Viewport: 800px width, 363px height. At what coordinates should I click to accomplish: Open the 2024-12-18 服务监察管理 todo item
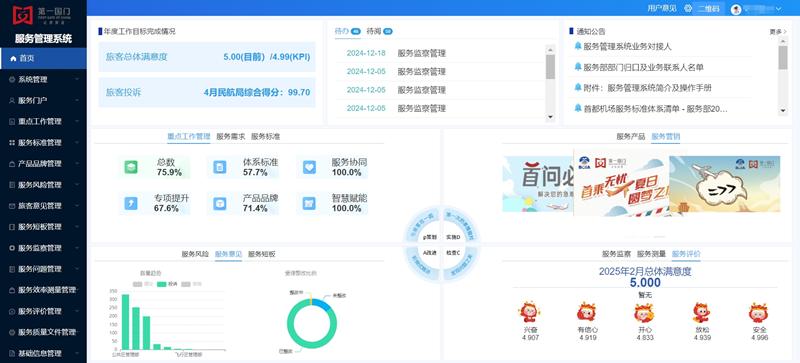(439, 53)
